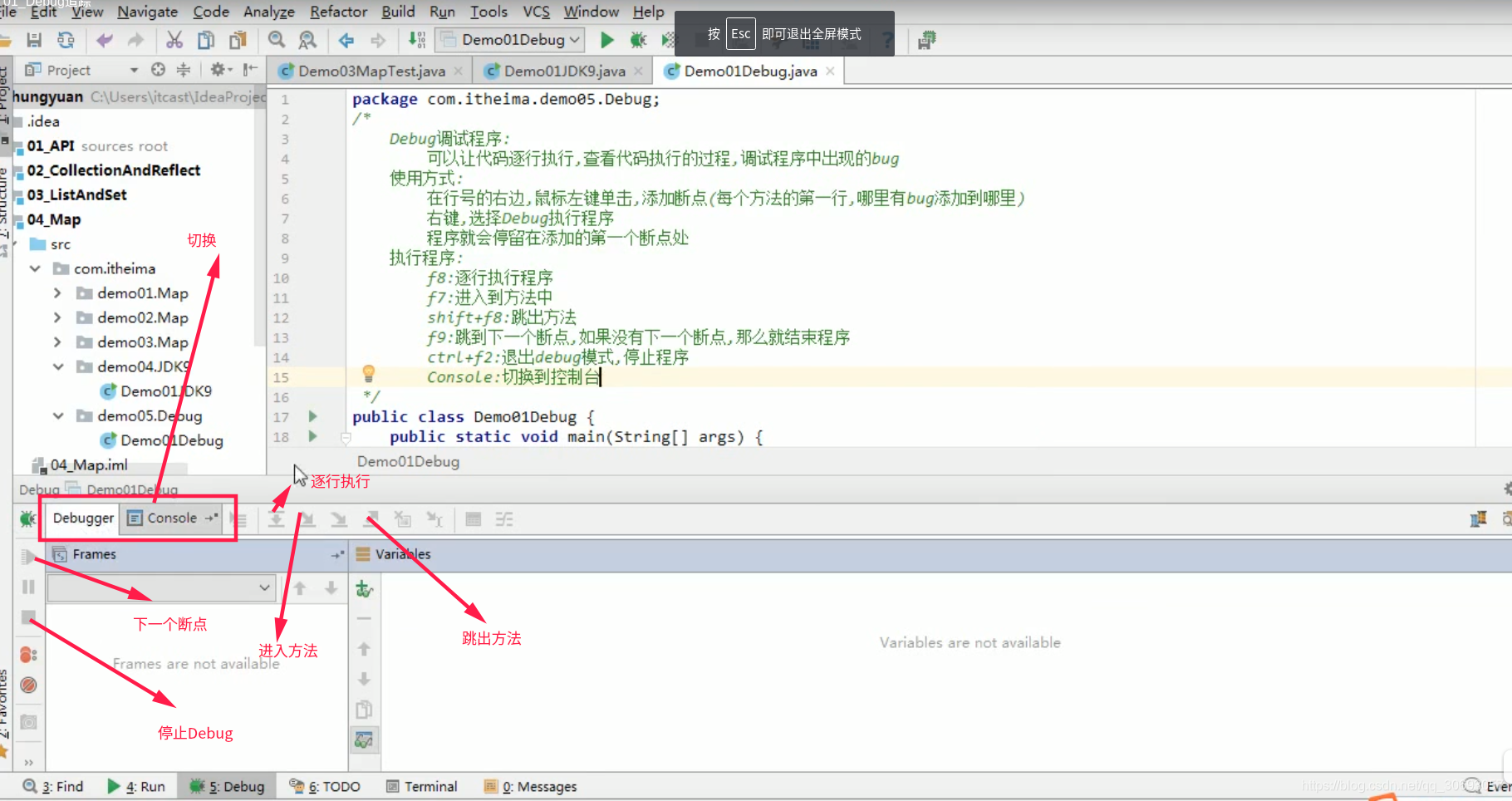The image size is (1512, 801).
Task: Click the lightbulb intention icon on line 15
Action: click(x=369, y=374)
